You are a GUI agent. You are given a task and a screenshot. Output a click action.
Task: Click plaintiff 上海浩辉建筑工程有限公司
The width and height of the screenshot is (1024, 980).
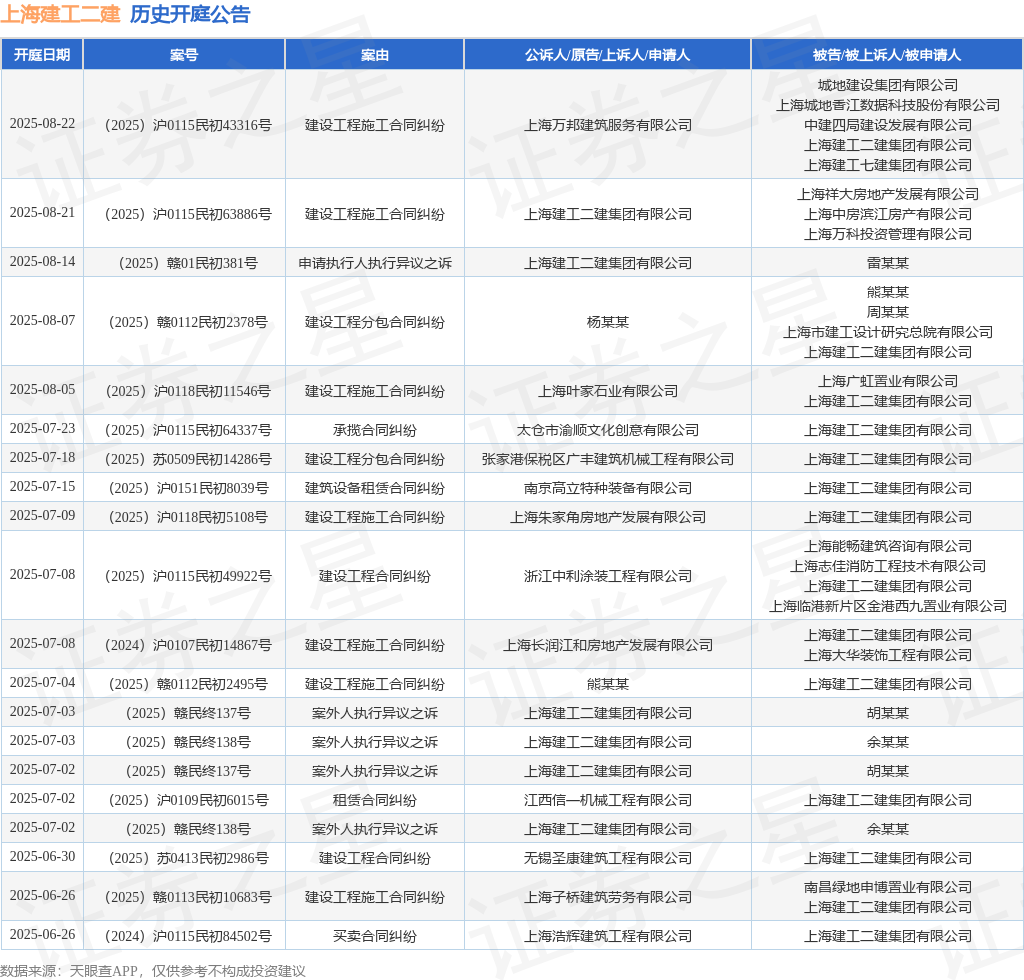pyautogui.click(x=607, y=936)
